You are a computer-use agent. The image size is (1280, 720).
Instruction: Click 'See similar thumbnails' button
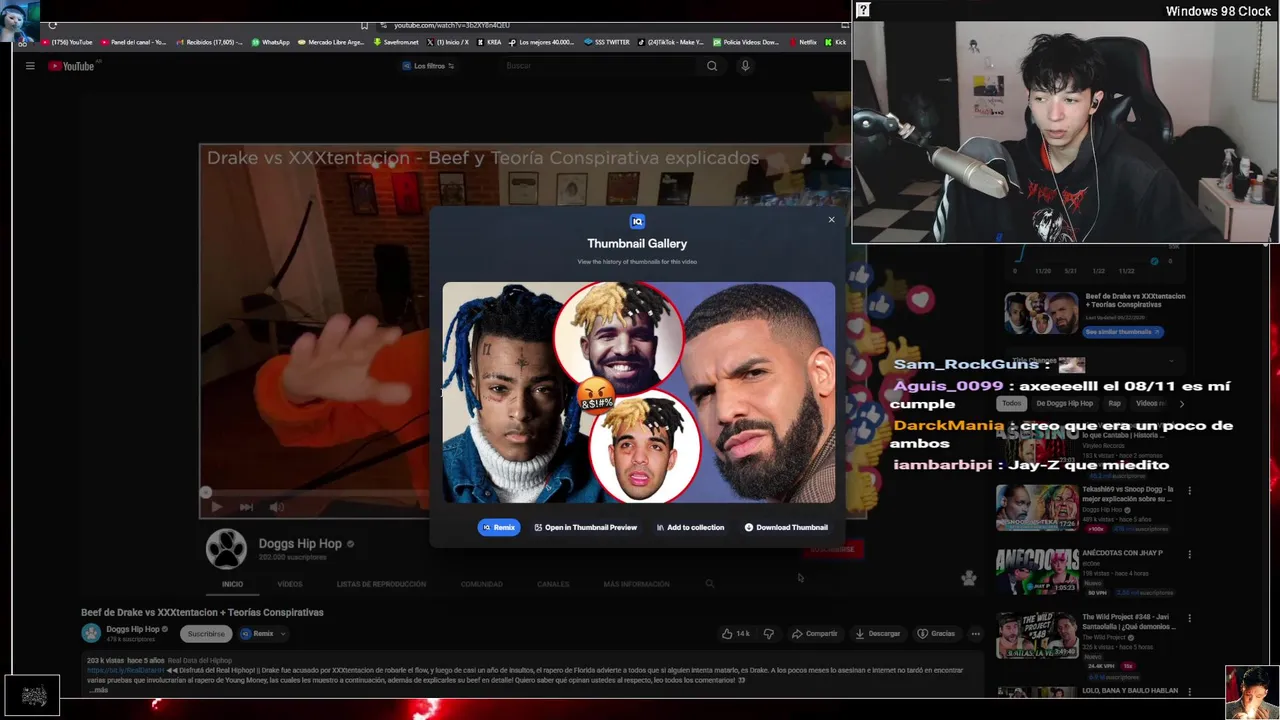coord(1123,332)
